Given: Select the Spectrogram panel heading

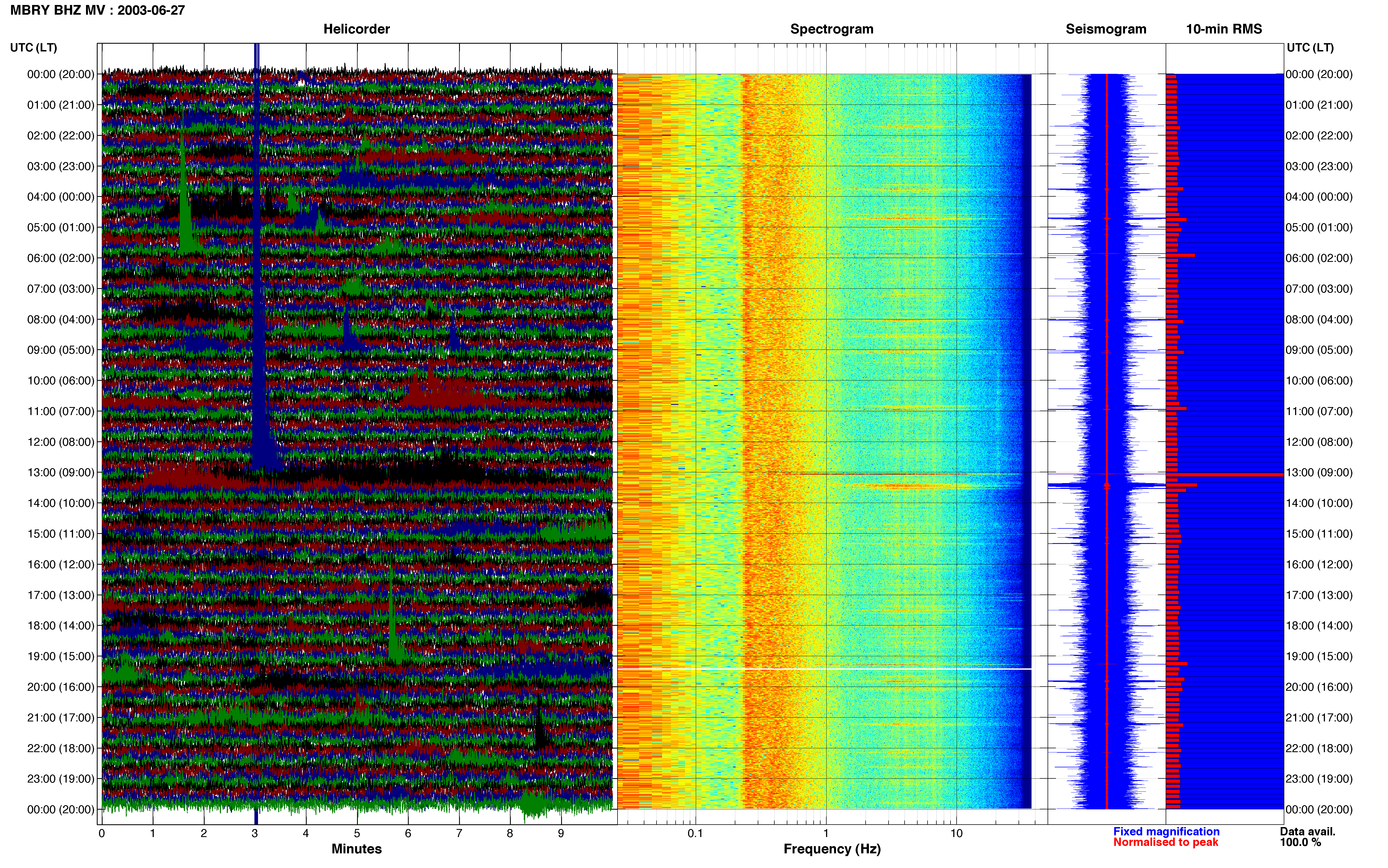Looking at the screenshot, I should click(x=832, y=29).
